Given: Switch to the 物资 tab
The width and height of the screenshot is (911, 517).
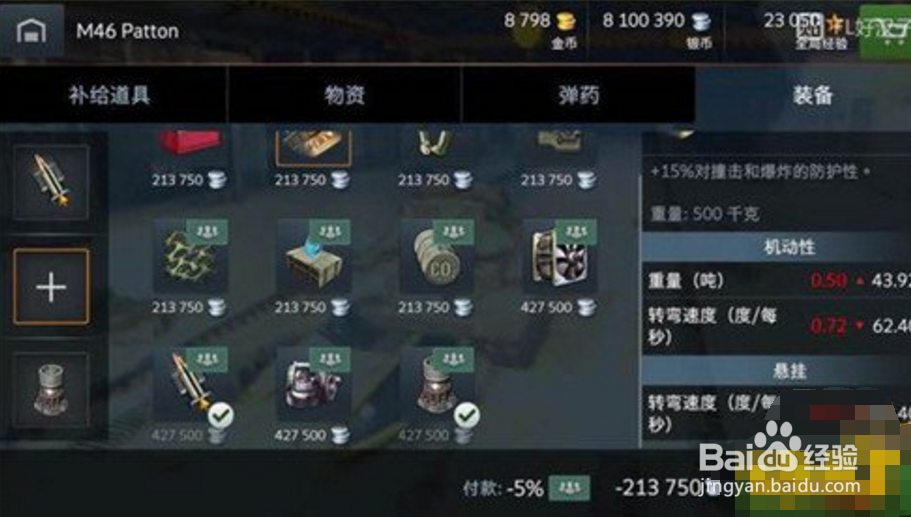Looking at the screenshot, I should [x=345, y=95].
